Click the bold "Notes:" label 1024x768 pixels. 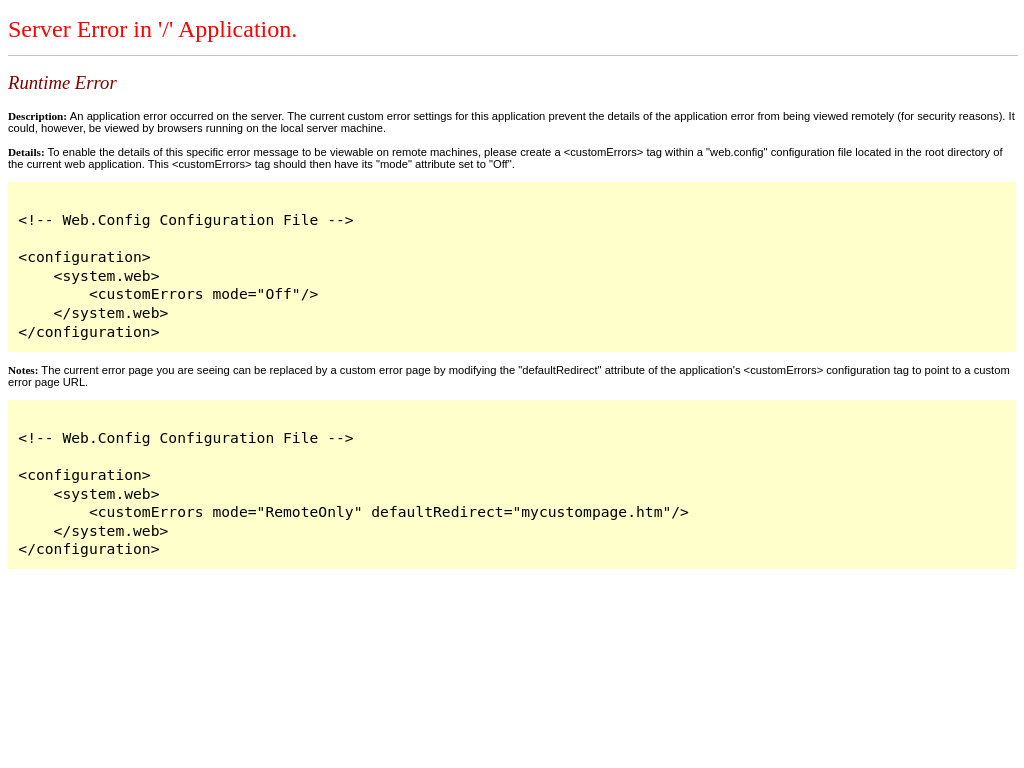23,370
